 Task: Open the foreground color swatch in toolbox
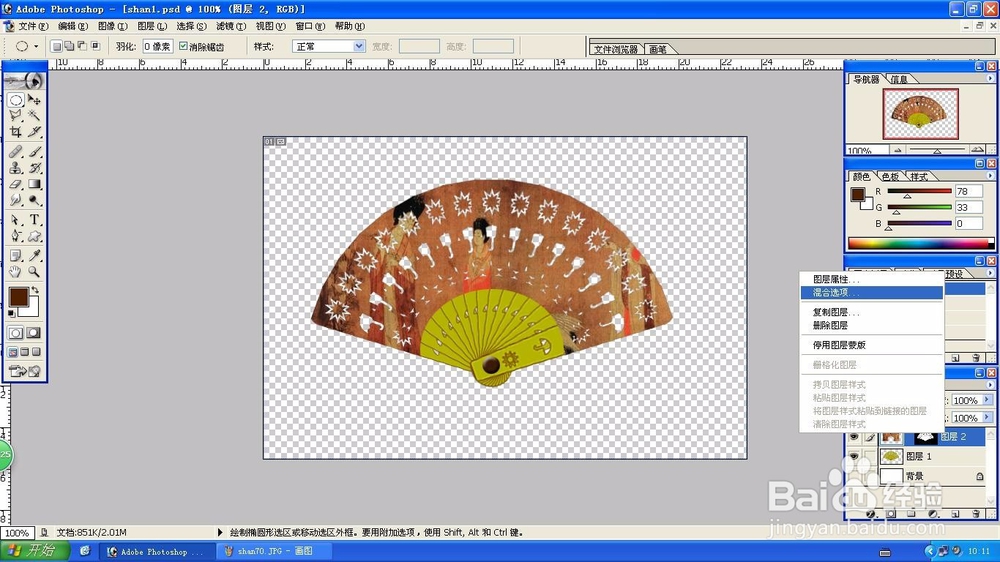(18, 296)
